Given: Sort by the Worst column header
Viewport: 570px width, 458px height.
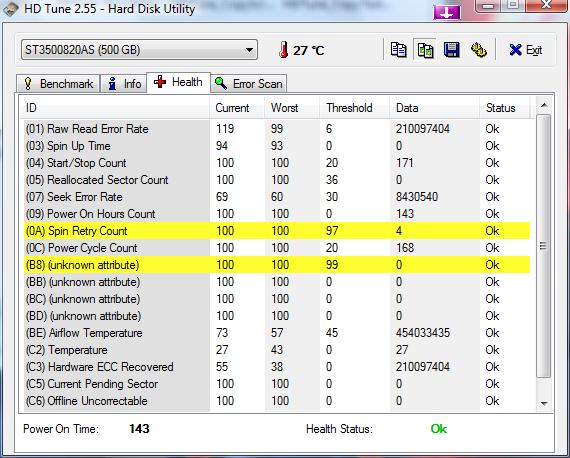Looking at the screenshot, I should pos(292,108).
